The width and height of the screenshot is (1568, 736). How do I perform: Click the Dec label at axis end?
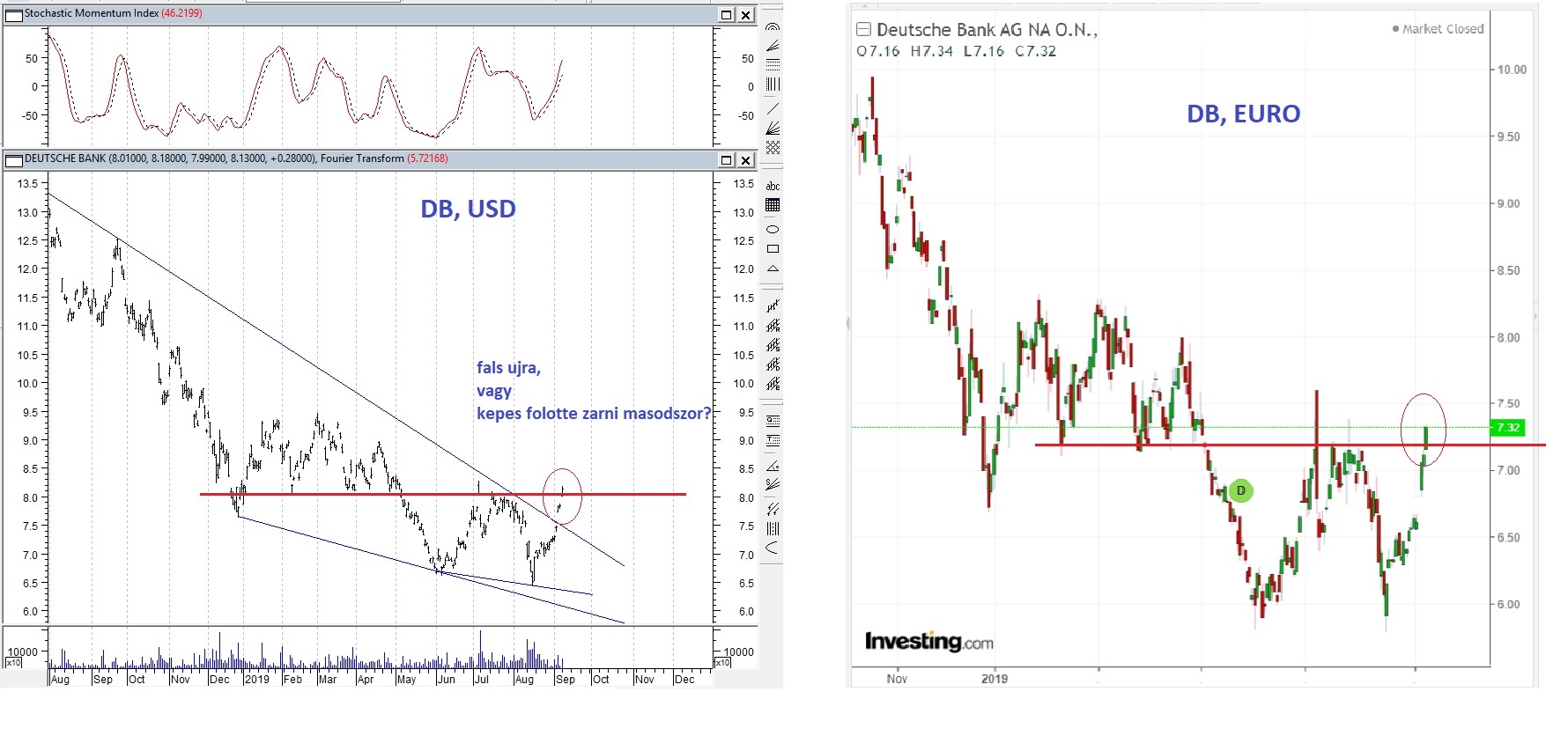(684, 679)
